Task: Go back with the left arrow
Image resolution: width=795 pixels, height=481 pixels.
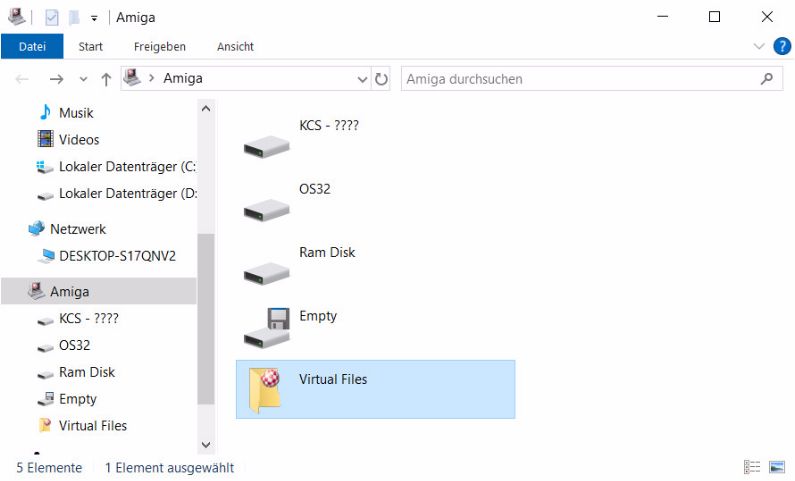Action: point(22,79)
